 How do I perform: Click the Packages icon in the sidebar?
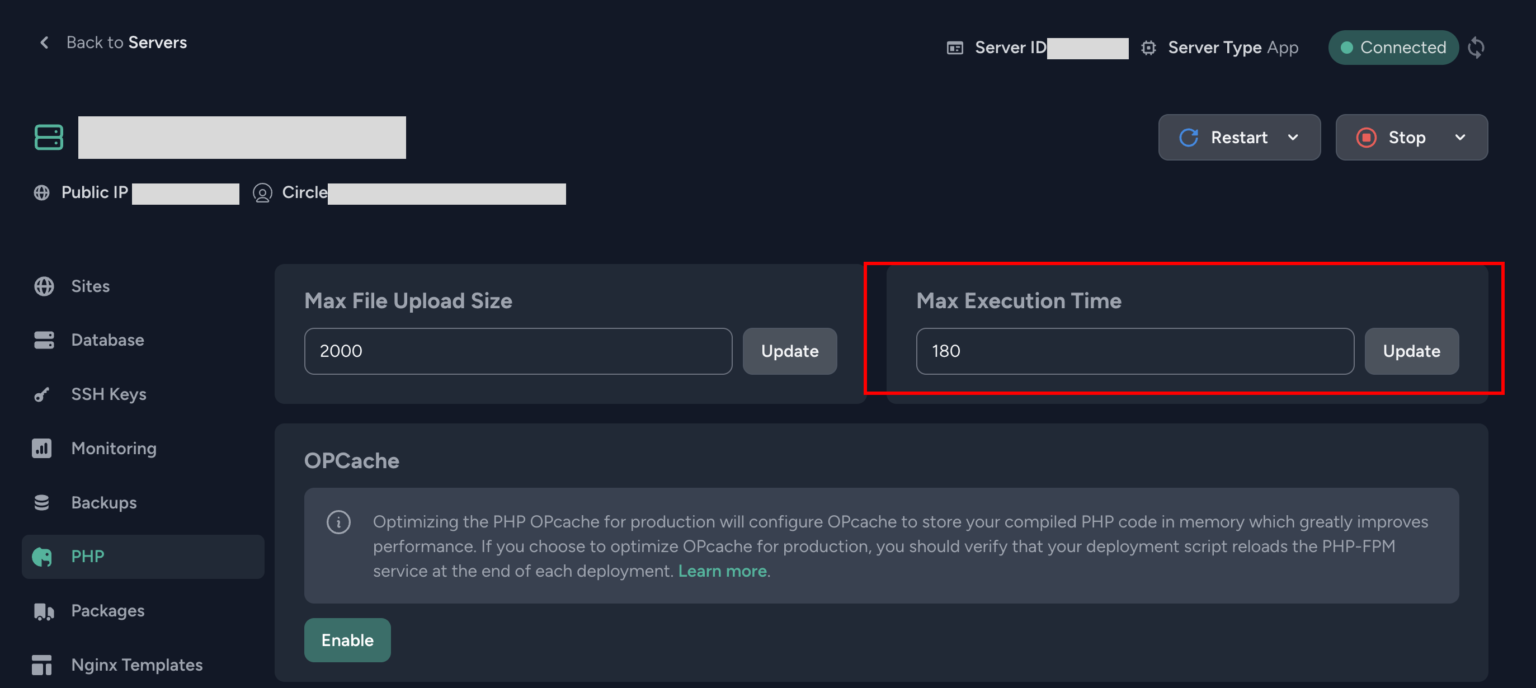(44, 610)
